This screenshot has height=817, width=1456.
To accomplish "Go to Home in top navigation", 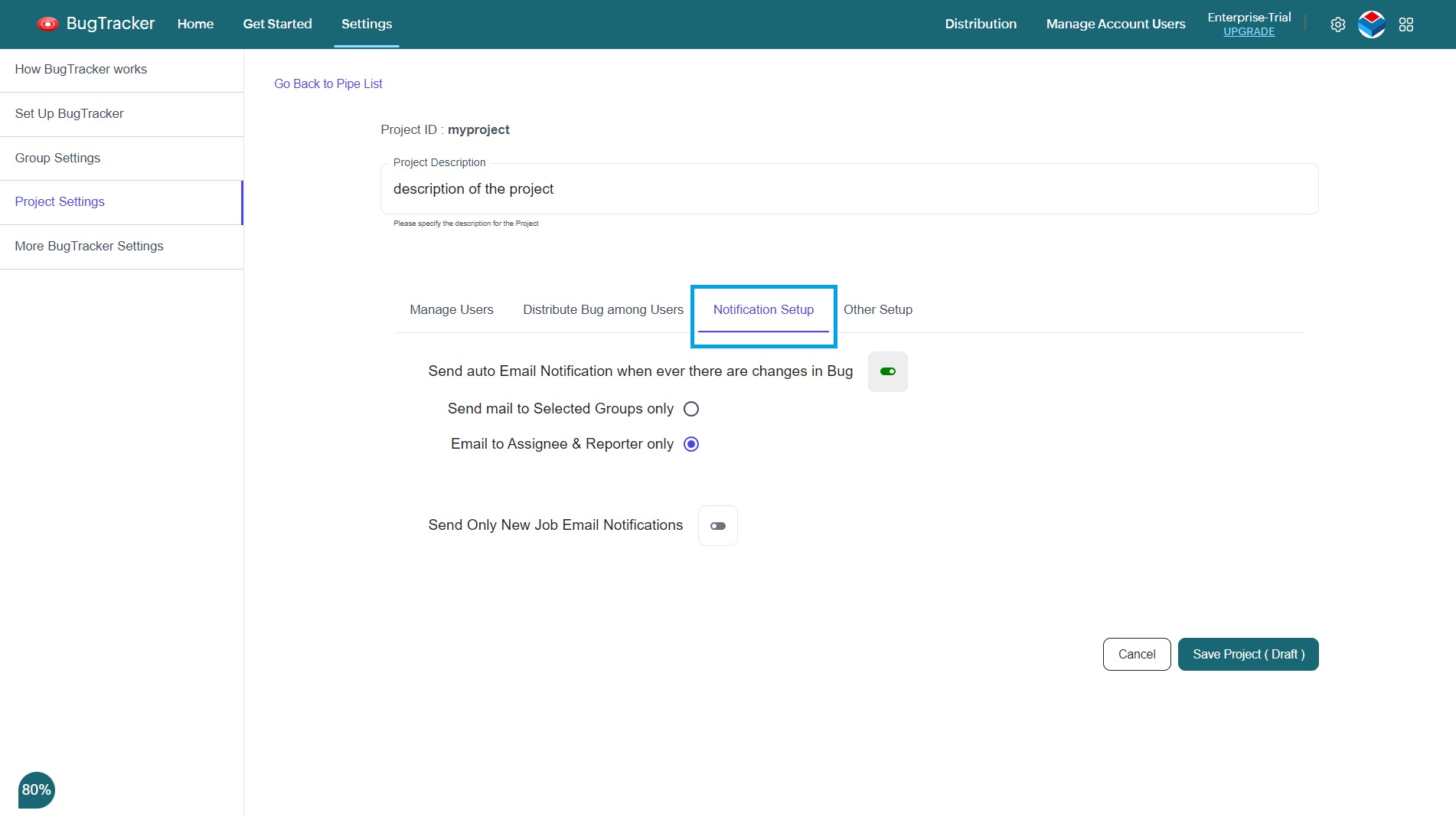I will (195, 24).
